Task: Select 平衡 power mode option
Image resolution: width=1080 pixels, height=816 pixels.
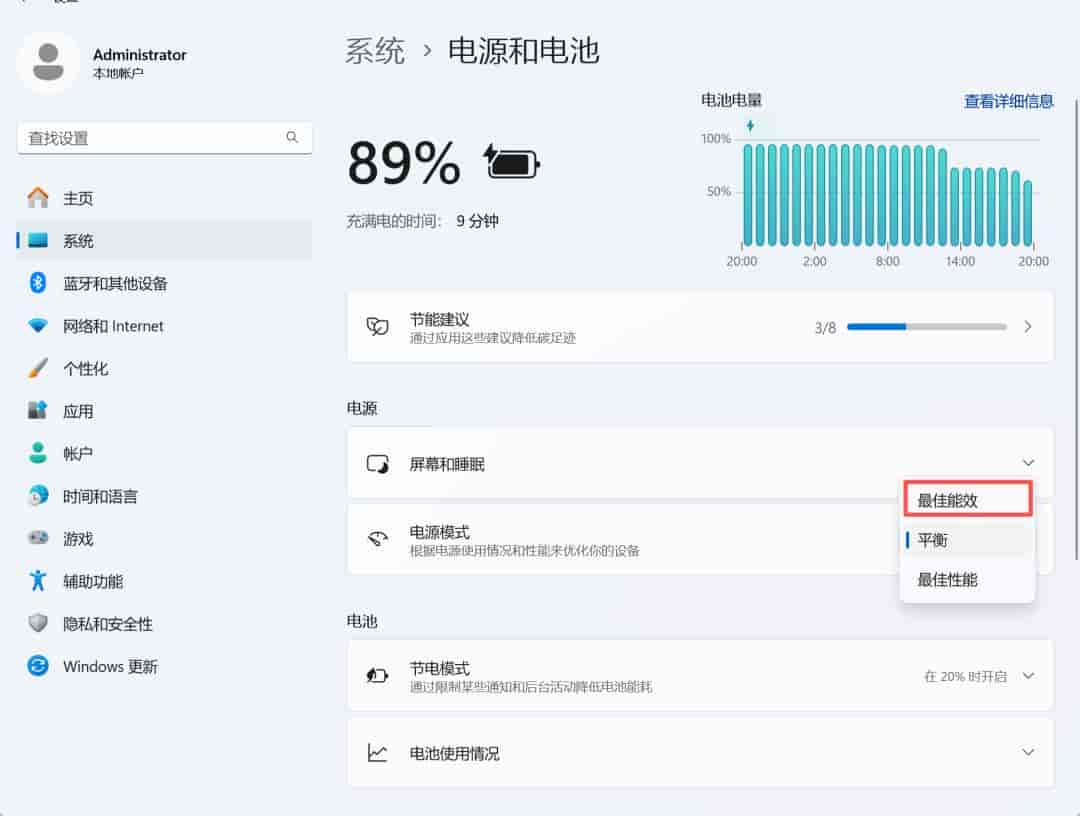Action: pyautogui.click(x=968, y=540)
